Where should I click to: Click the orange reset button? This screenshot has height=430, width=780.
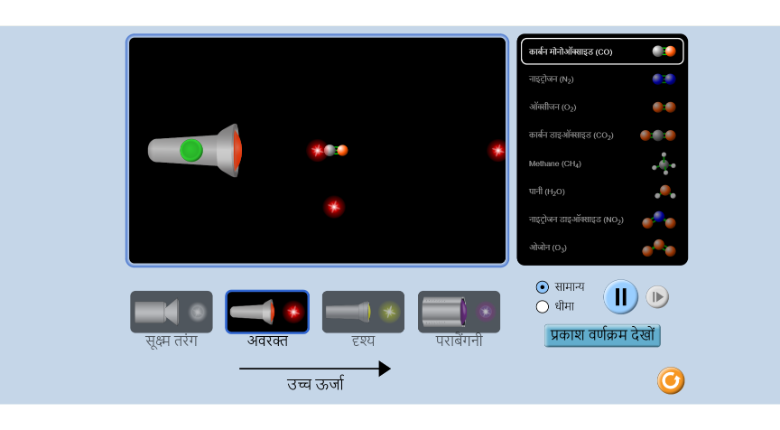coord(670,380)
